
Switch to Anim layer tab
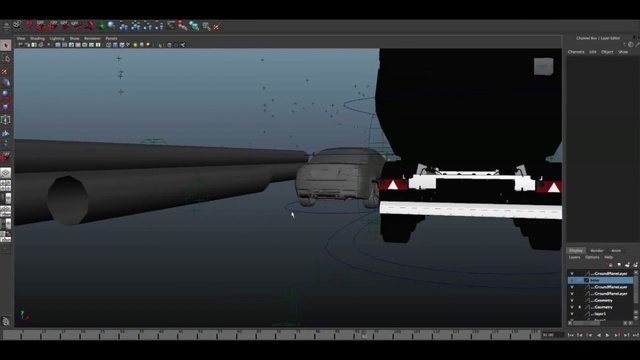coord(616,251)
